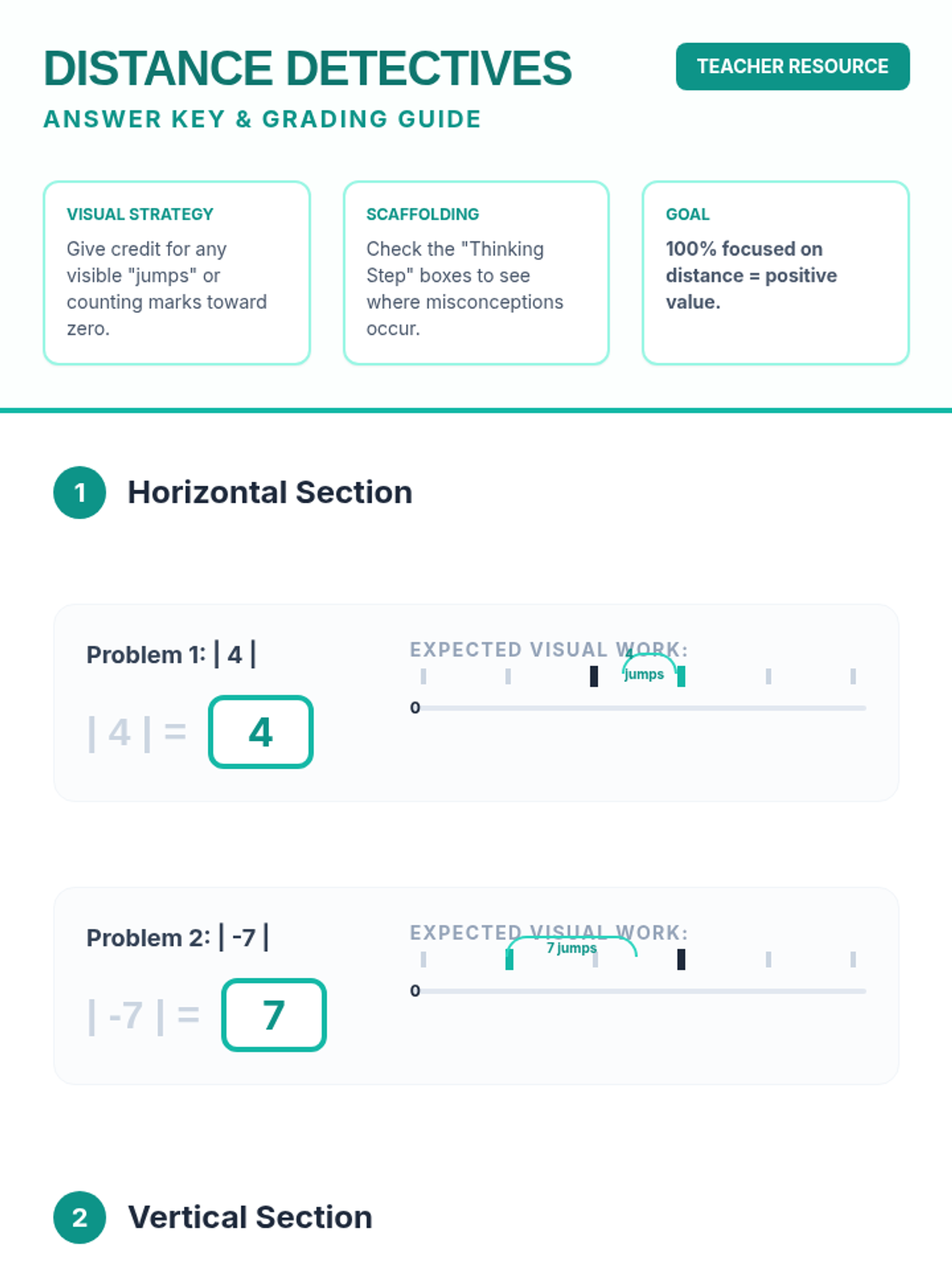Viewport: 952px width, 1270px height.
Task: Open the Scaffolding info card
Action: (x=476, y=272)
